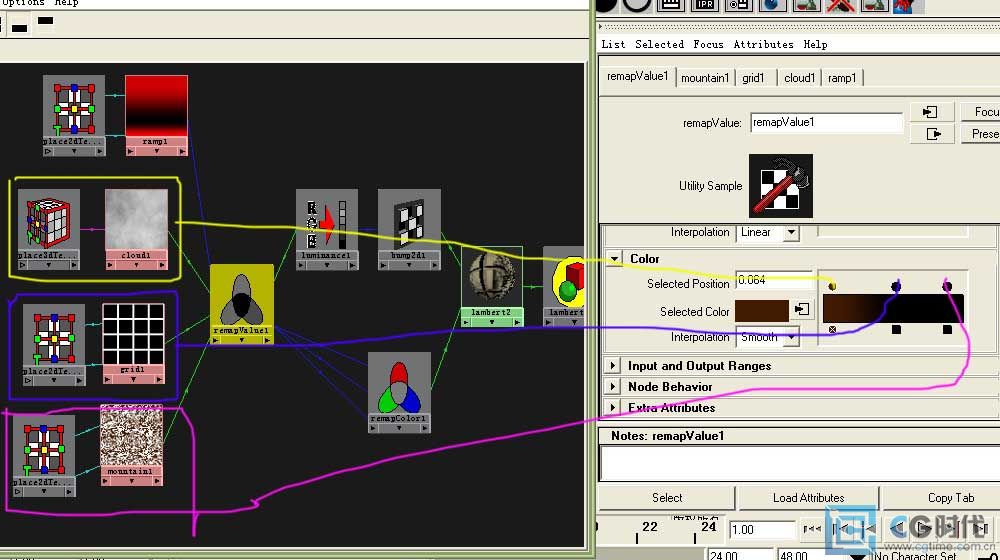Image resolution: width=1000 pixels, height=560 pixels.
Task: Open Interpolation Linear dropdown
Action: [x=791, y=232]
